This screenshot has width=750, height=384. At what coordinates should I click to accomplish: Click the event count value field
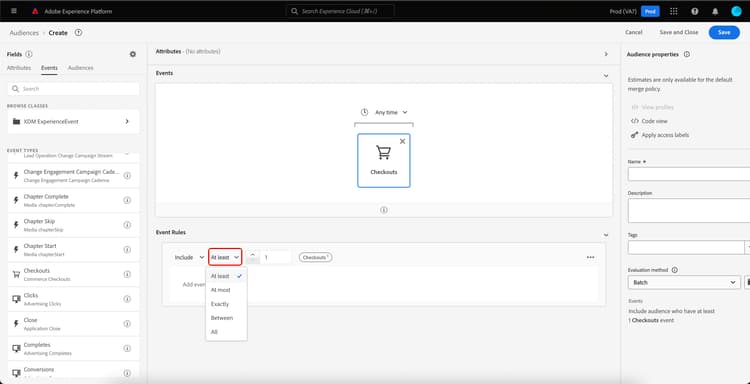276,257
